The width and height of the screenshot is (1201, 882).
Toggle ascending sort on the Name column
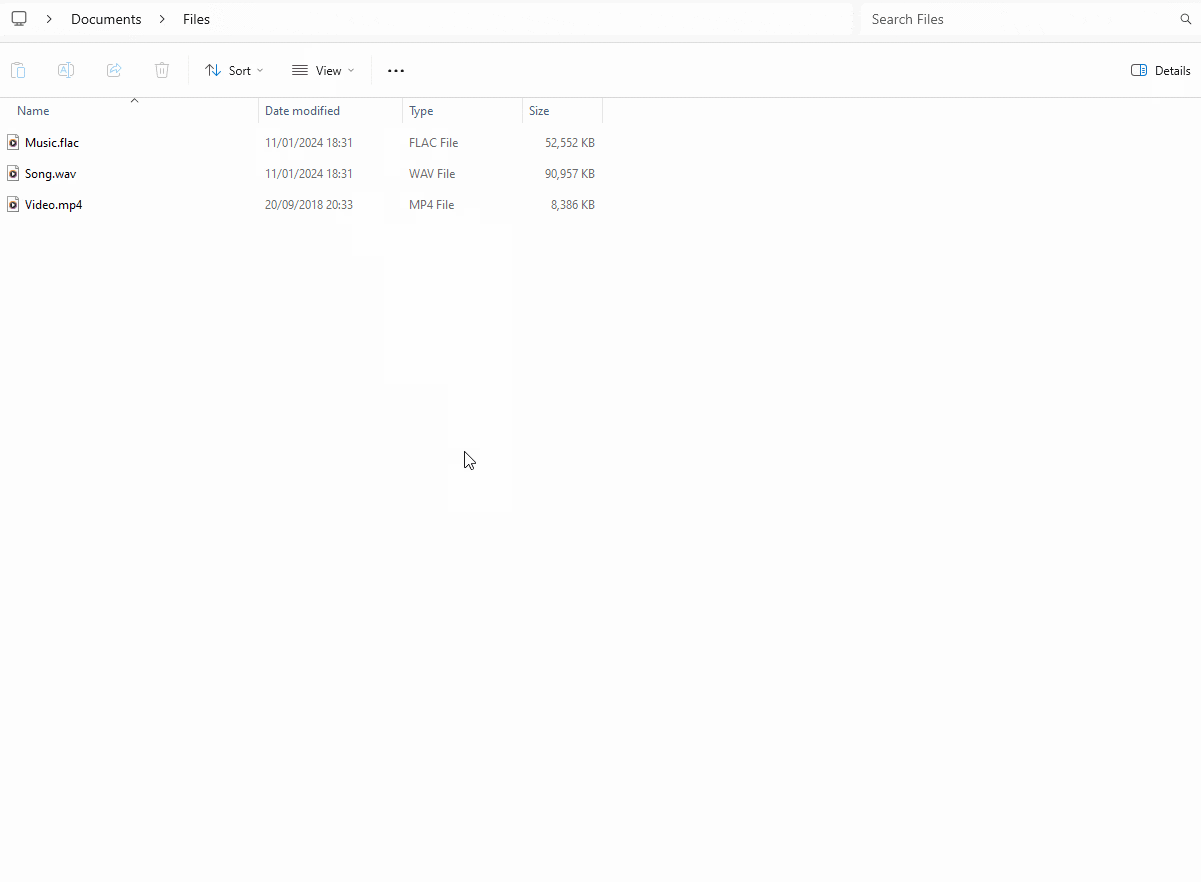(x=134, y=101)
